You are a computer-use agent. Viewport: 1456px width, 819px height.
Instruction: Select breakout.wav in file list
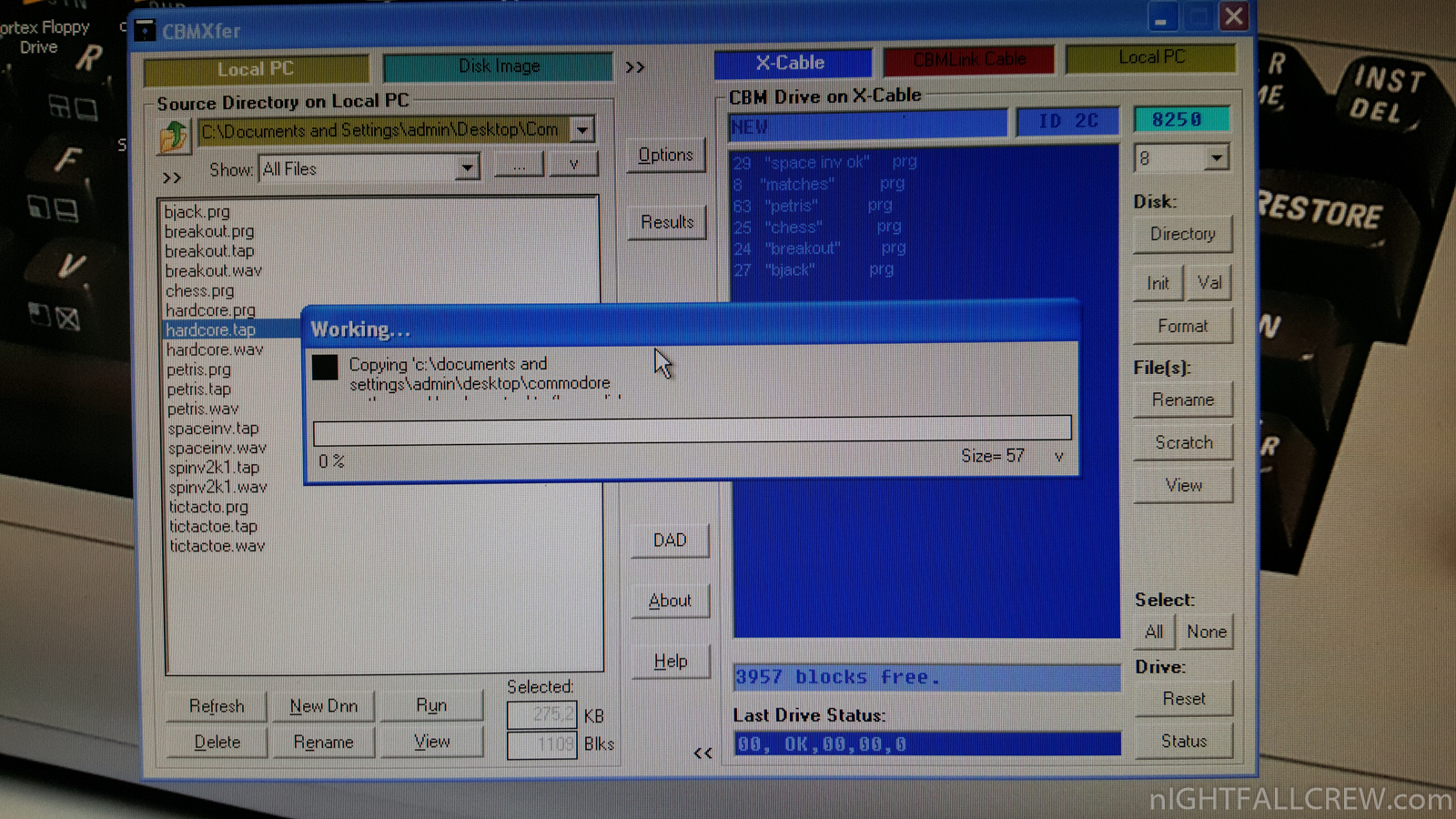213,271
